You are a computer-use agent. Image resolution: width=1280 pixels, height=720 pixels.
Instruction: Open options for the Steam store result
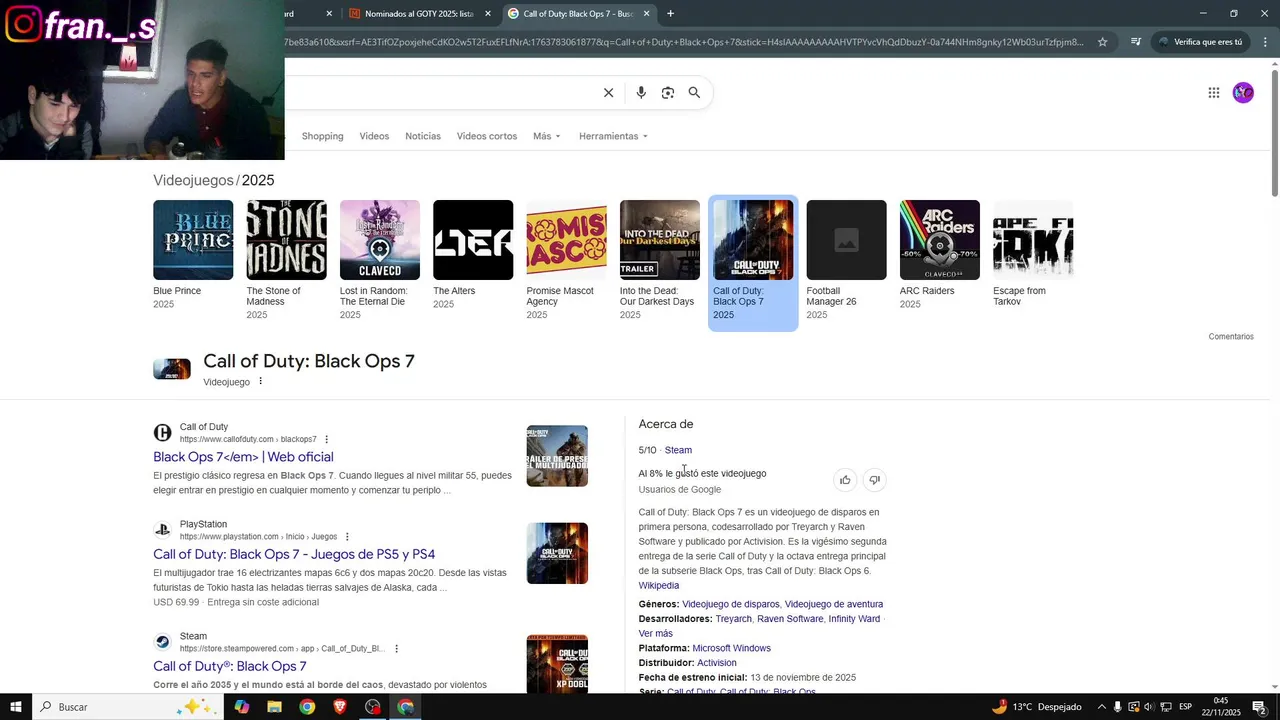click(396, 649)
